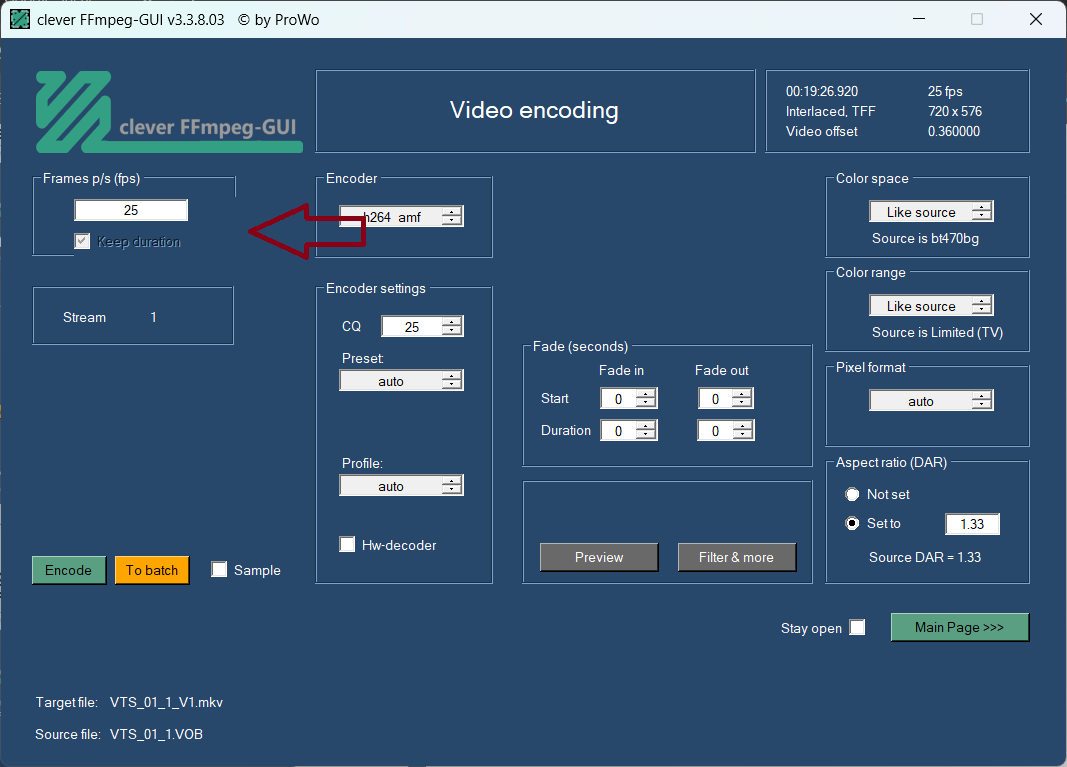Click the Source DAR = 1.33 text
This screenshot has height=767, width=1067.
(x=925, y=557)
